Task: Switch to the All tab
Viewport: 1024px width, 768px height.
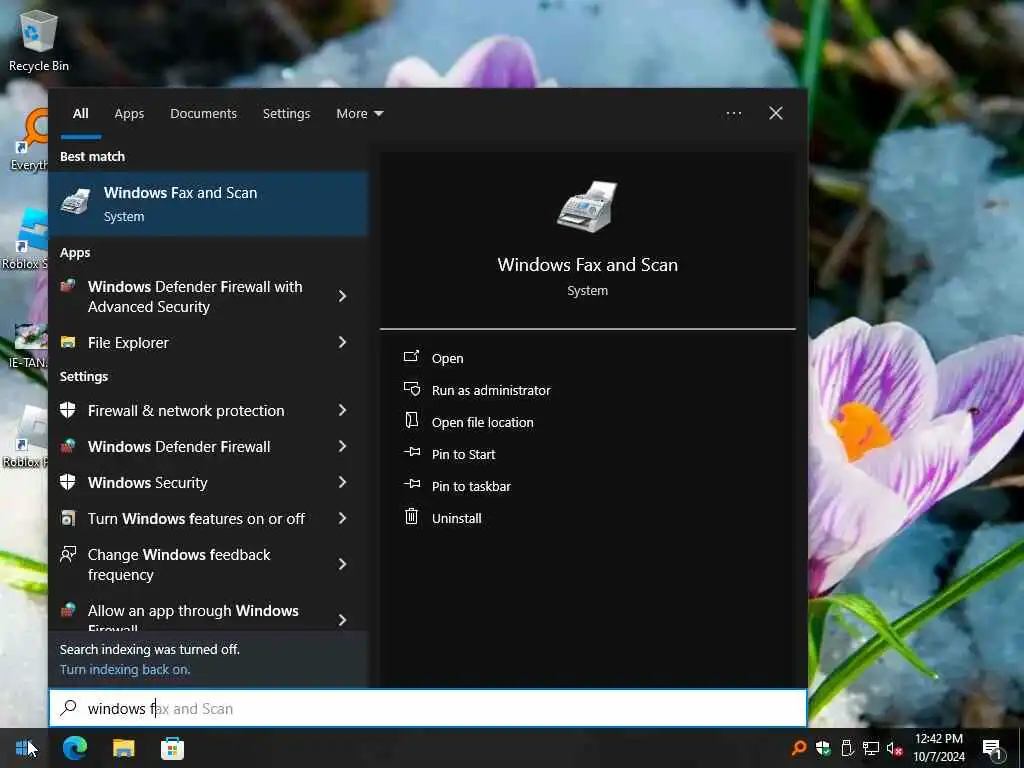Action: coord(80,114)
